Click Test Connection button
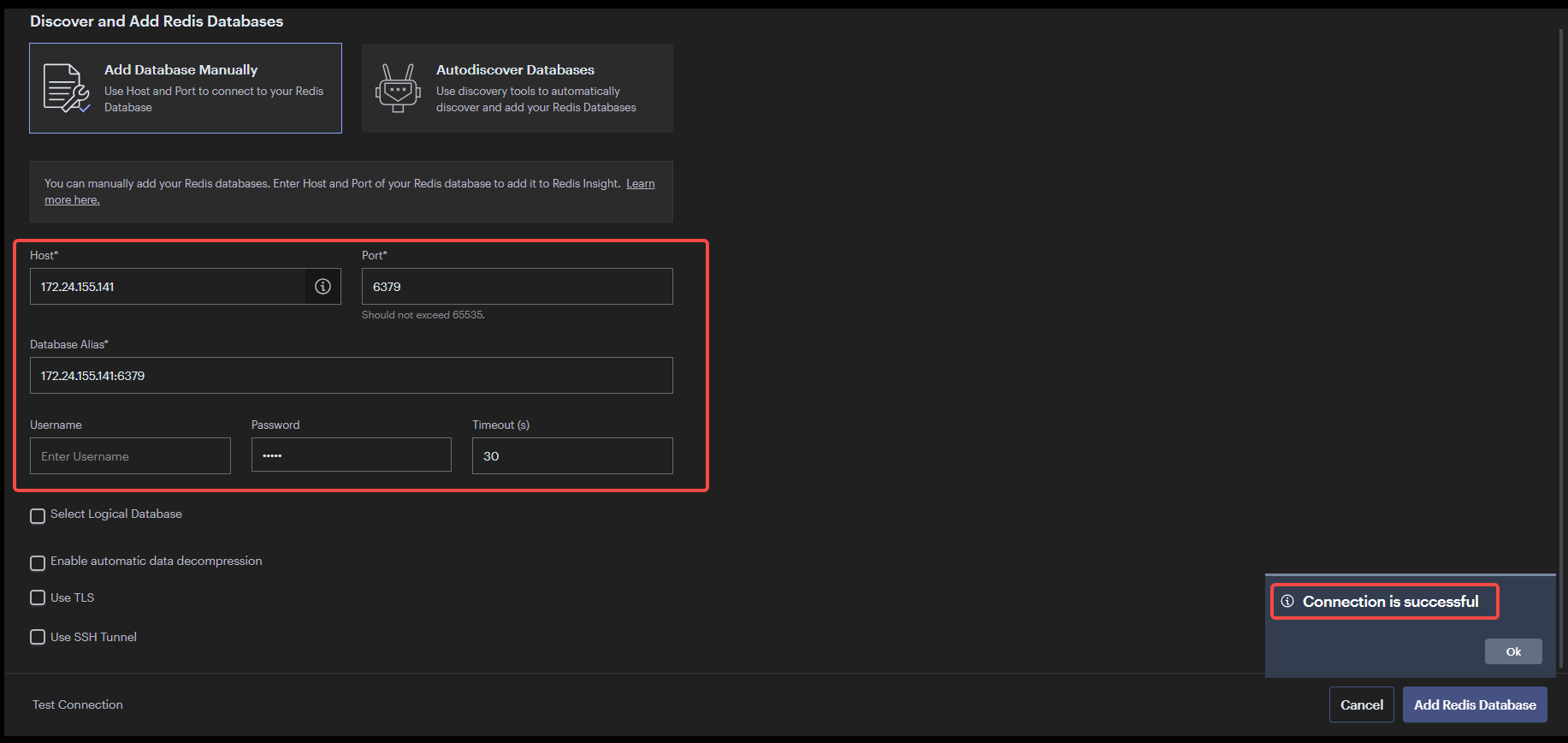This screenshot has width=1568, height=743. coord(78,704)
